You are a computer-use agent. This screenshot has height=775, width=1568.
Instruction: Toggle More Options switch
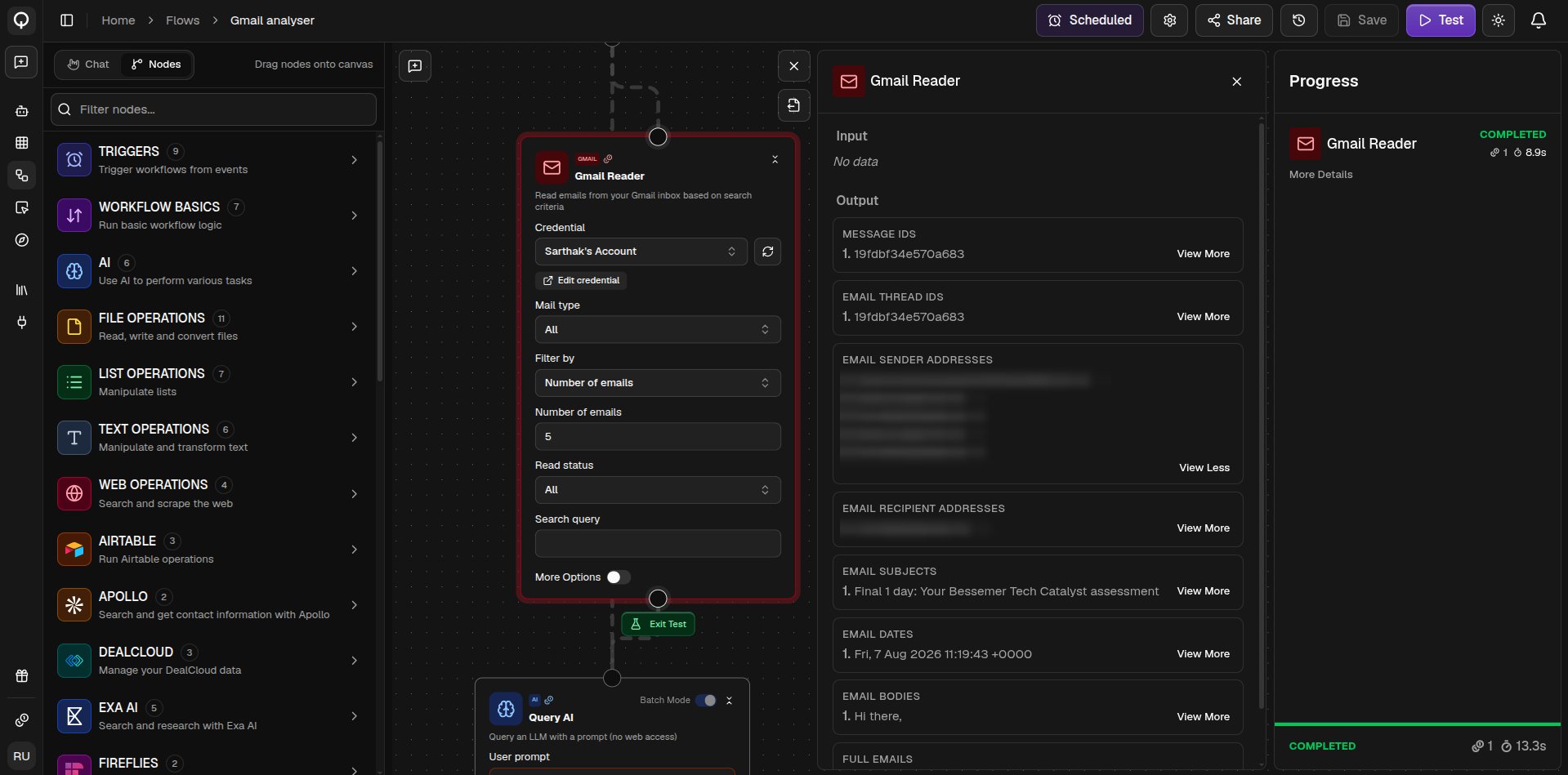coord(619,577)
